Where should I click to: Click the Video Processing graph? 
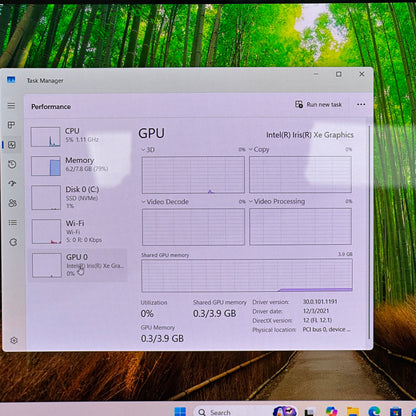(300, 226)
